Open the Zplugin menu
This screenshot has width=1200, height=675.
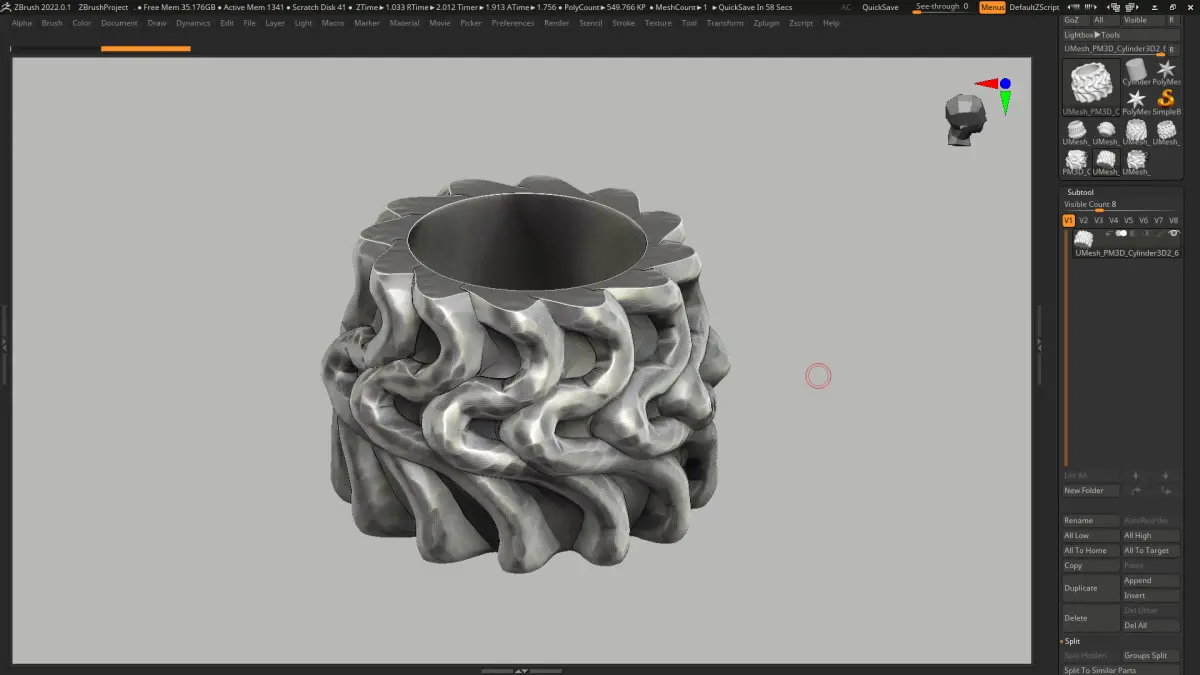[x=766, y=23]
